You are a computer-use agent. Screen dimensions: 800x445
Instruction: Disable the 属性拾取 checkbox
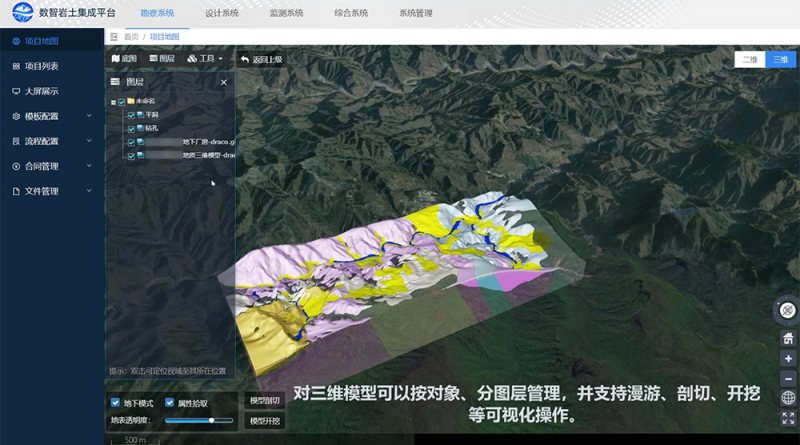click(x=169, y=403)
